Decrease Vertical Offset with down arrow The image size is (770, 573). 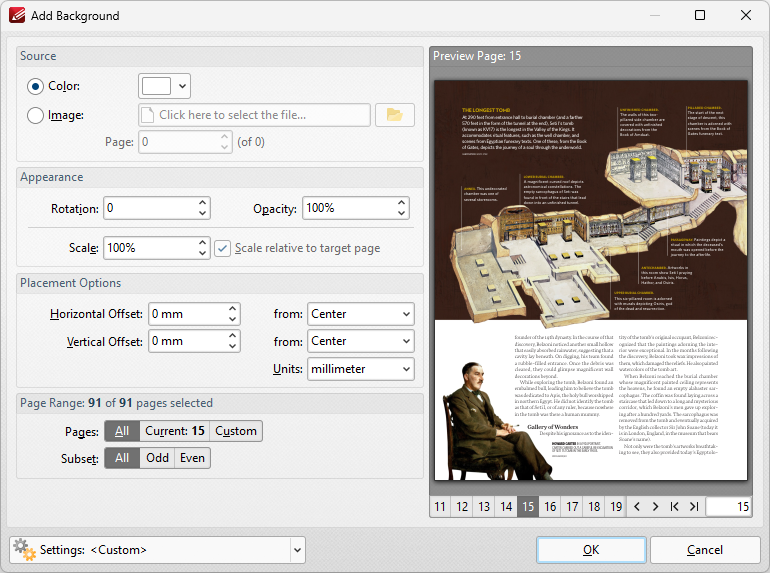[233, 347]
